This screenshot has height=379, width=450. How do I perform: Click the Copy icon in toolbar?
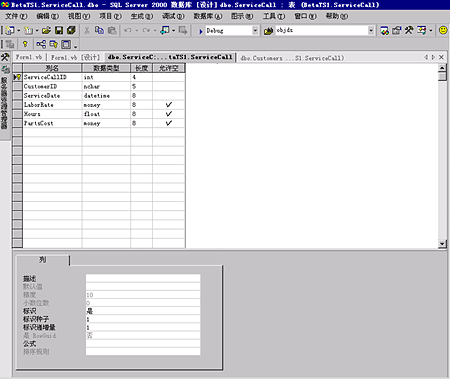point(99,31)
